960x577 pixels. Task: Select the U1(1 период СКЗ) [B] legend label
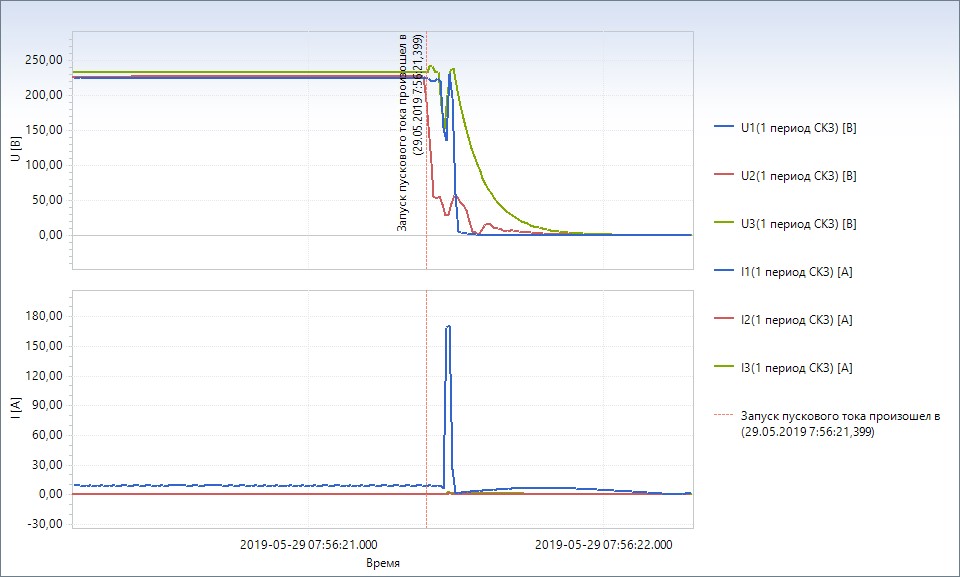pyautogui.click(x=798, y=127)
